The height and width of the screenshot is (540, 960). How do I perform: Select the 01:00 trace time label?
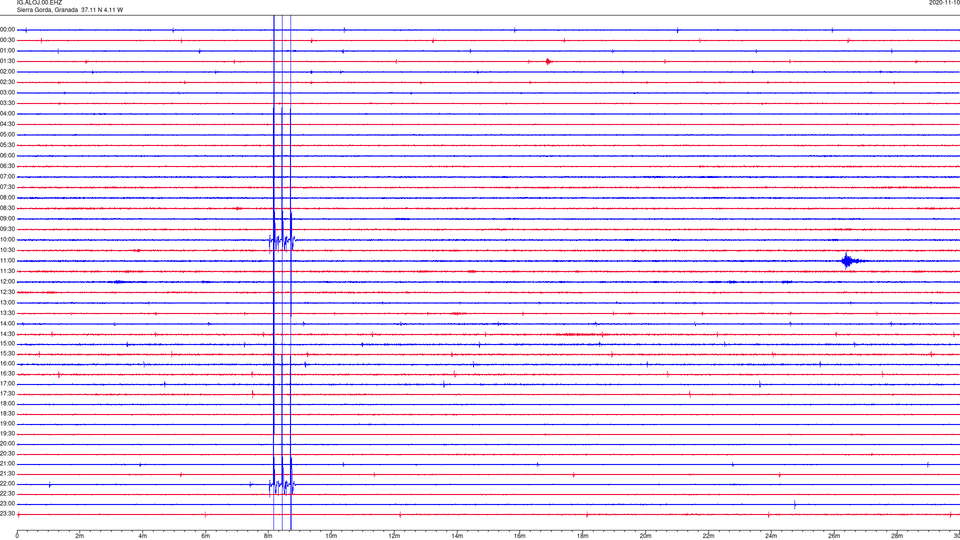(x=7, y=51)
